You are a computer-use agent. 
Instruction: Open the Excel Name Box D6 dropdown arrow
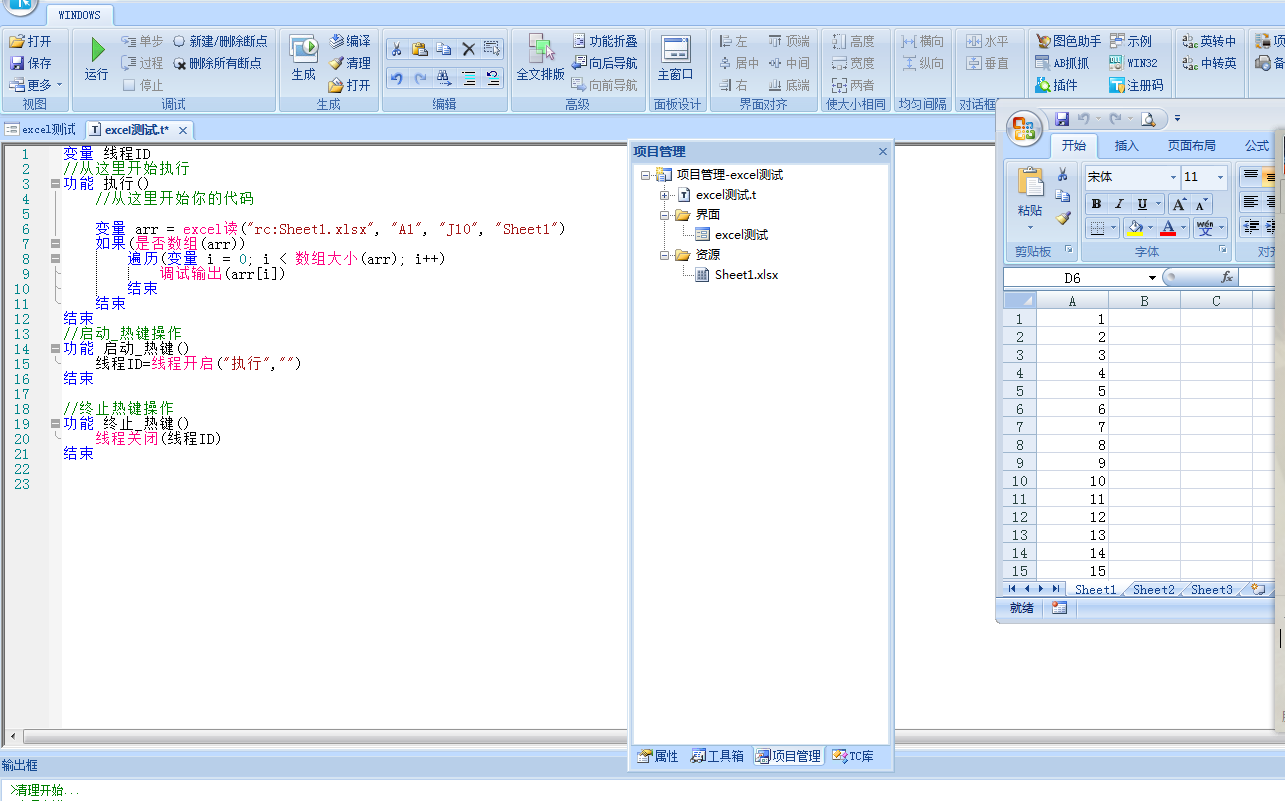pyautogui.click(x=1152, y=278)
